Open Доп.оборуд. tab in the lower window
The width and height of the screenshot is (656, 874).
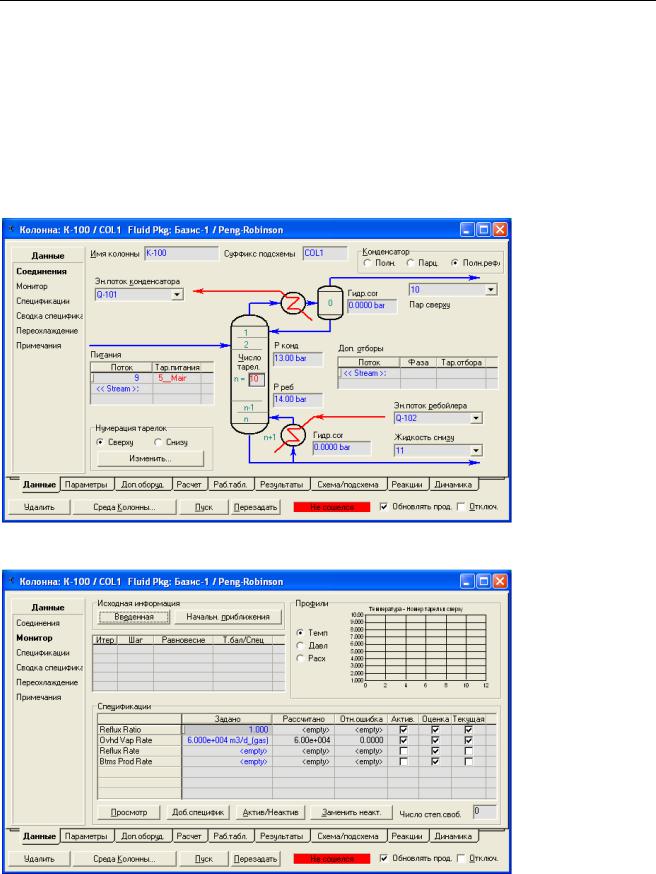[x=143, y=836]
